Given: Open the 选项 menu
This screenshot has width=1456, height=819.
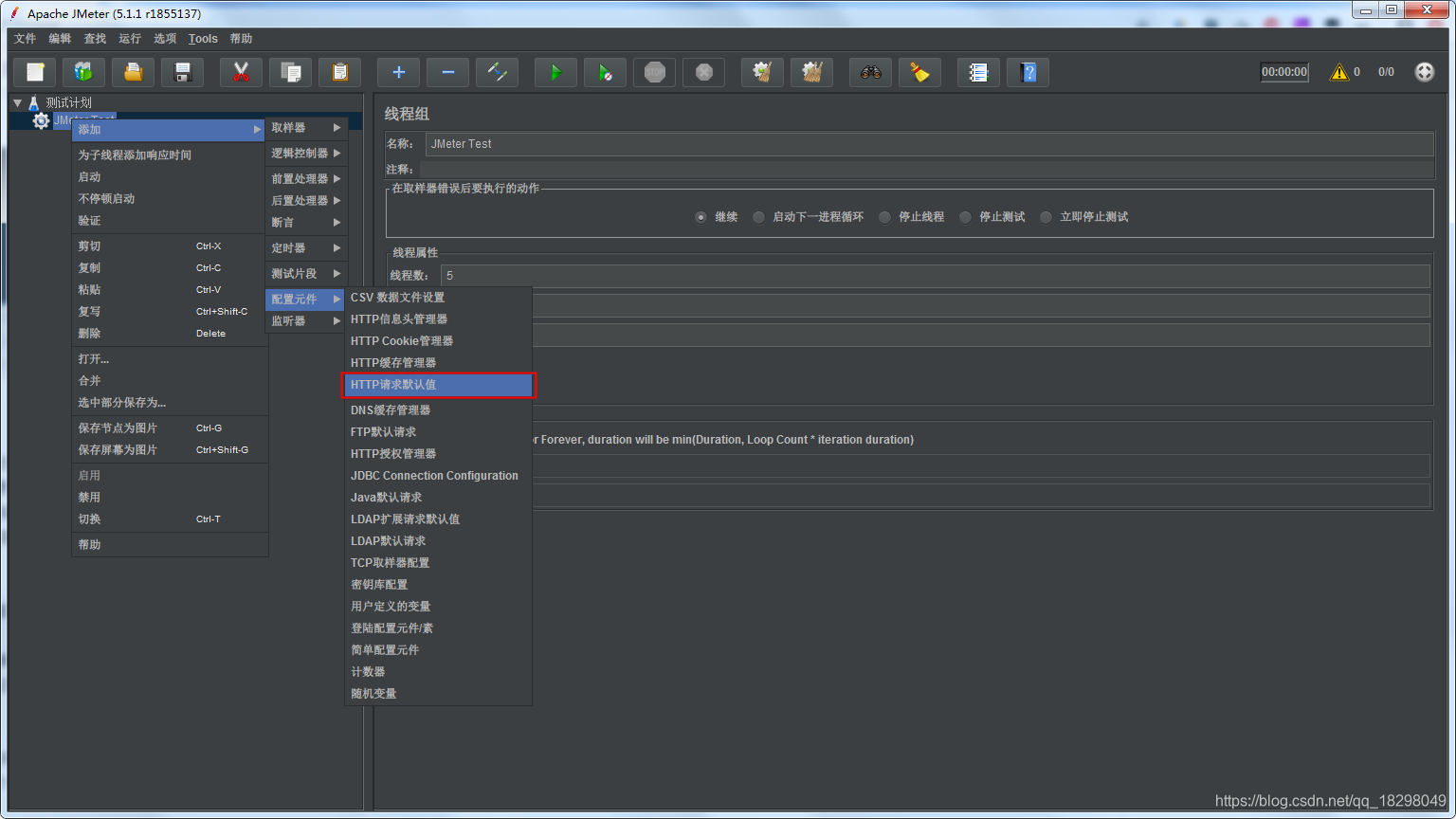Looking at the screenshot, I should tap(165, 39).
